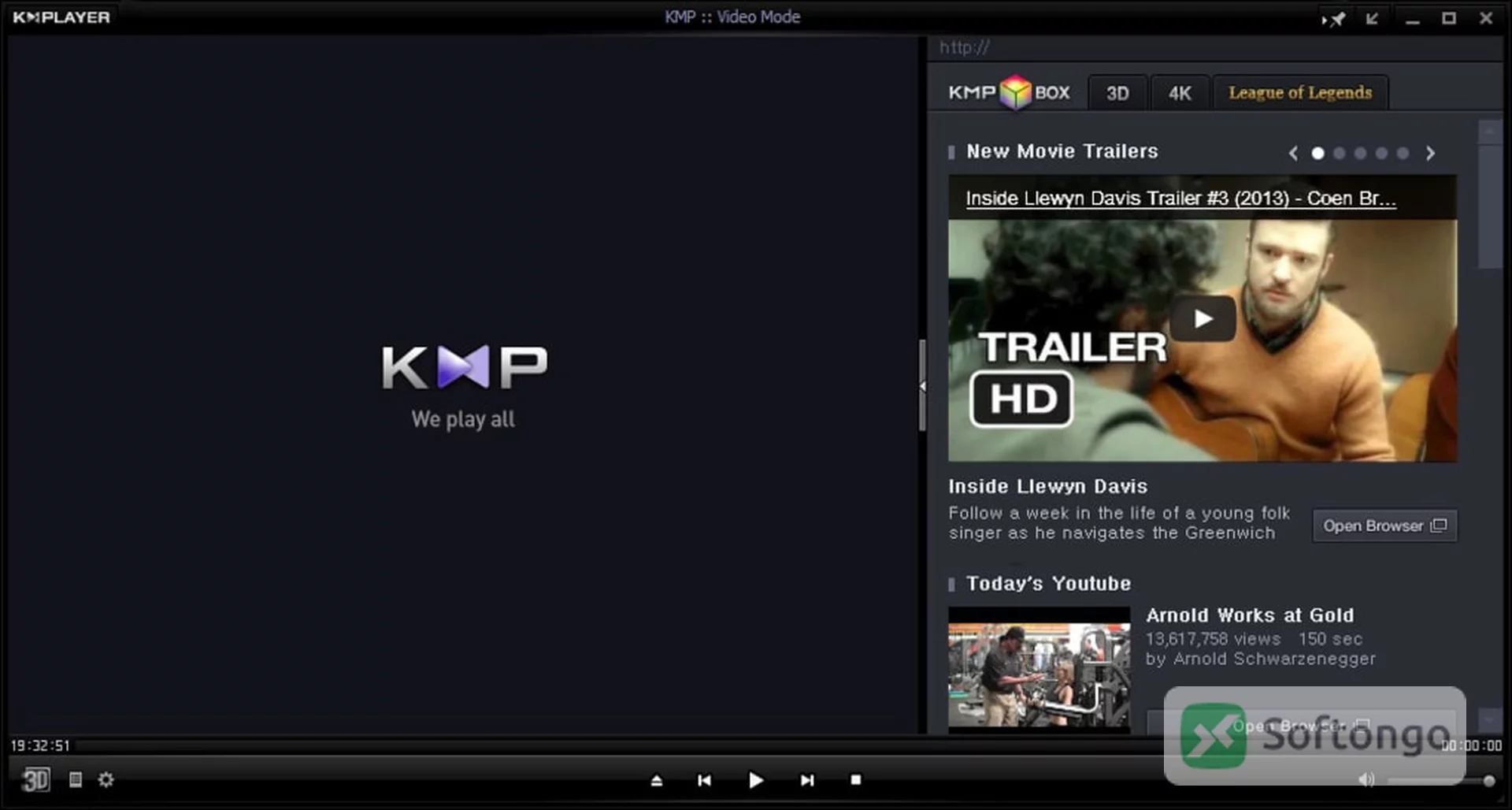Click the elapsed time display 19:32:51
1512x810 pixels.
click(40, 745)
